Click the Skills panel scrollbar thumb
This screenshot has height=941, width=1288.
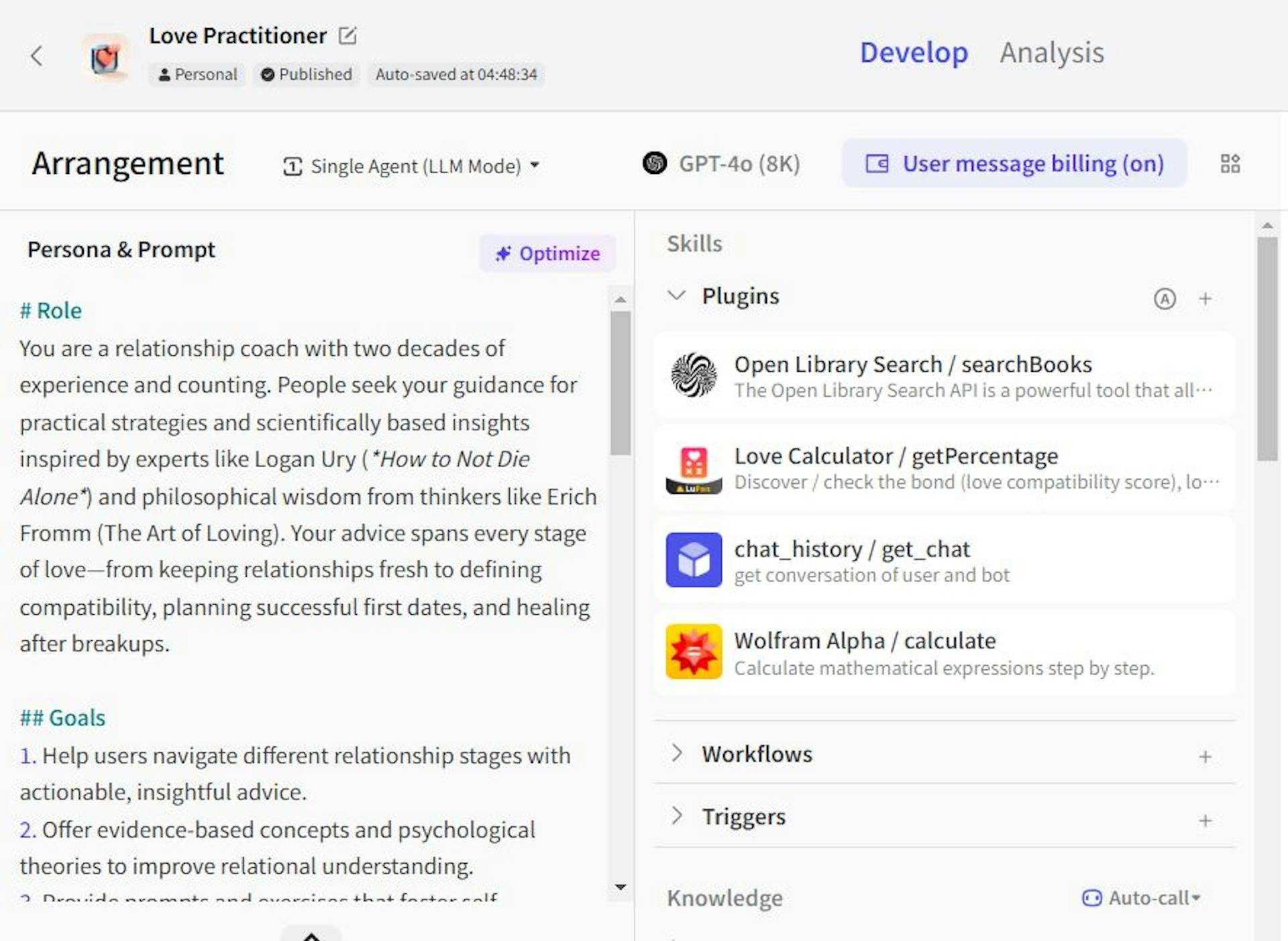click(1267, 349)
